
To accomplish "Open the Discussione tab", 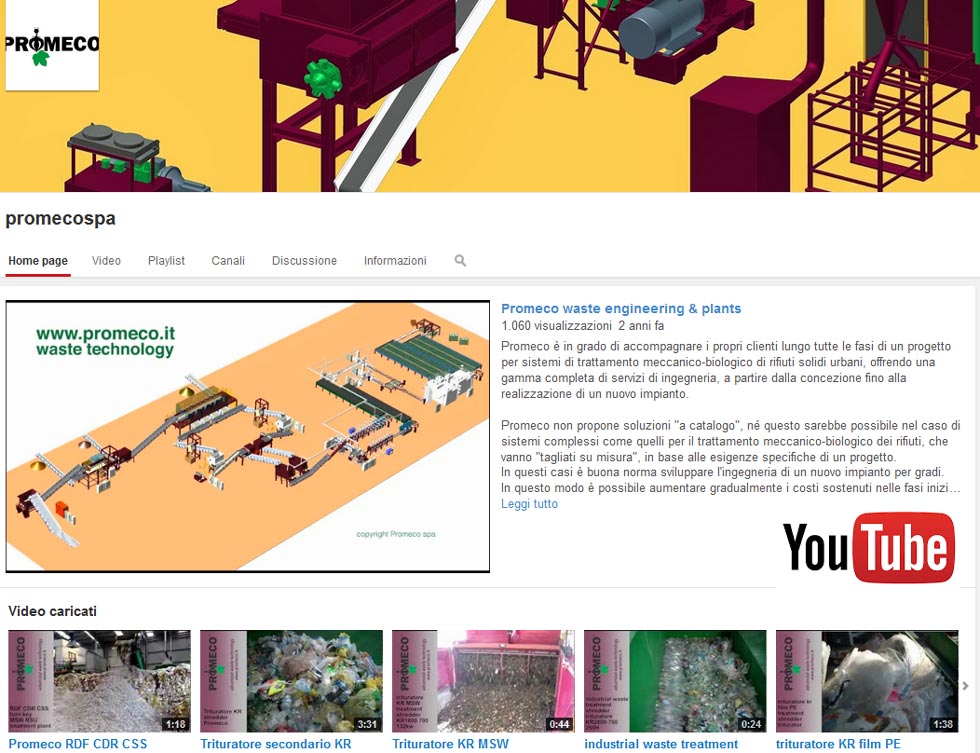I will tap(304, 260).
